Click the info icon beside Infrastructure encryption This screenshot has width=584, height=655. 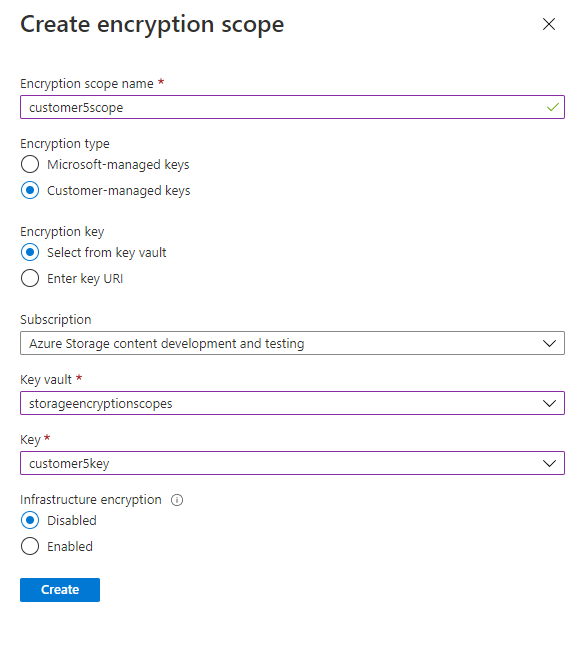click(177, 500)
